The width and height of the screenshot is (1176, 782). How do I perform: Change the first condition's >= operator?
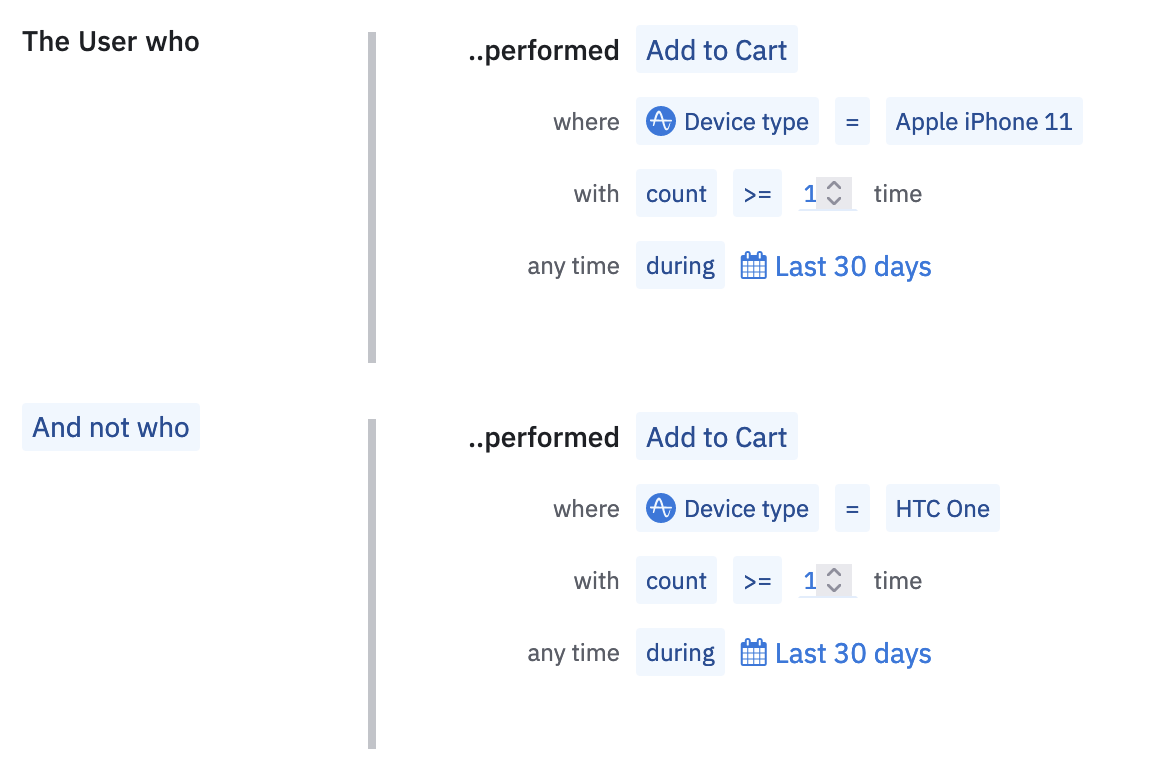757,194
